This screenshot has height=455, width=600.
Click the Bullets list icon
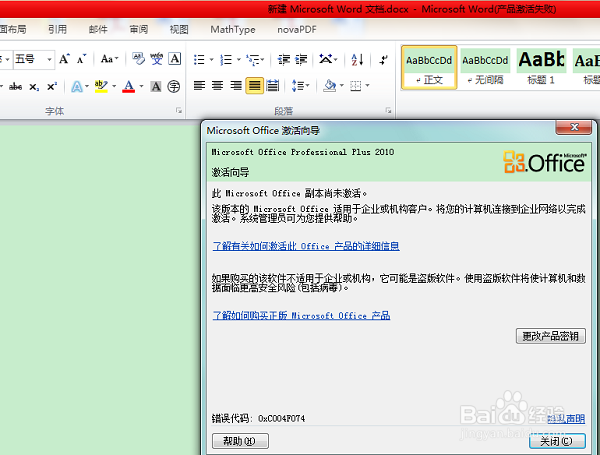click(x=199, y=60)
